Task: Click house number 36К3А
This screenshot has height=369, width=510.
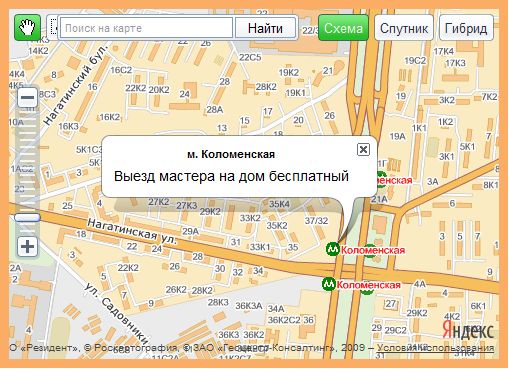Action: point(249,306)
